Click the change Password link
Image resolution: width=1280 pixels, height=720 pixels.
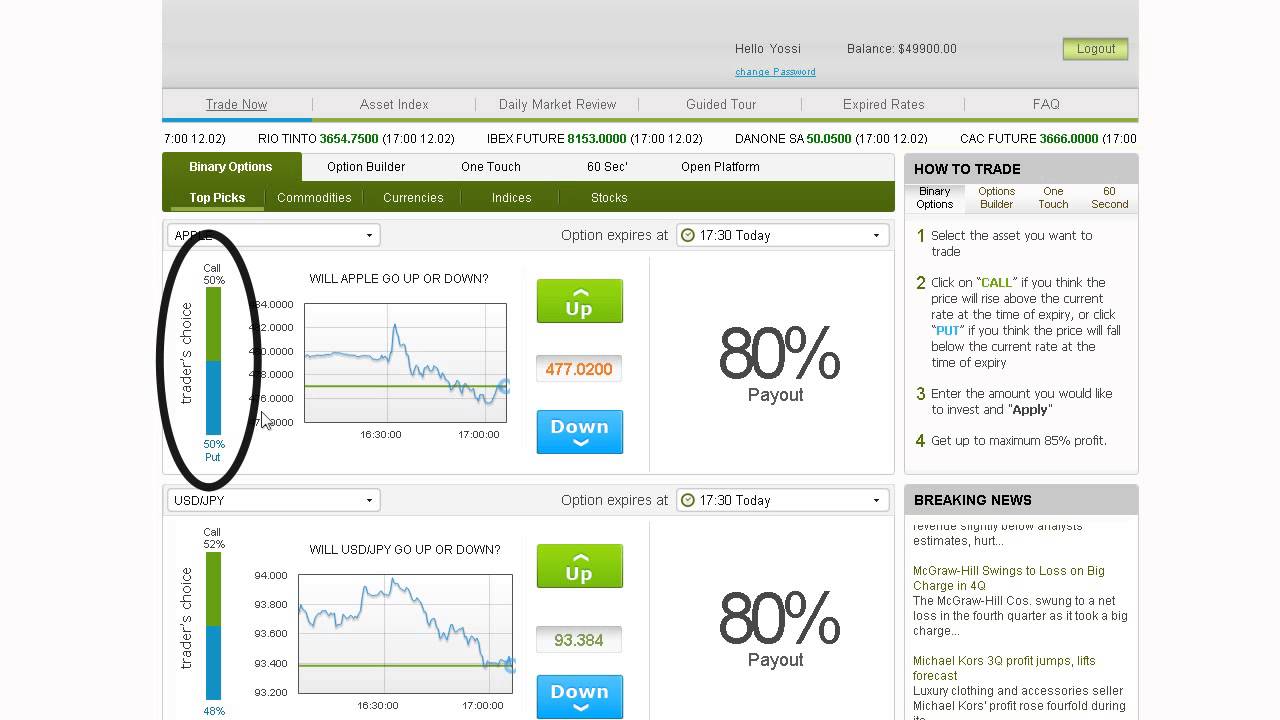point(775,72)
